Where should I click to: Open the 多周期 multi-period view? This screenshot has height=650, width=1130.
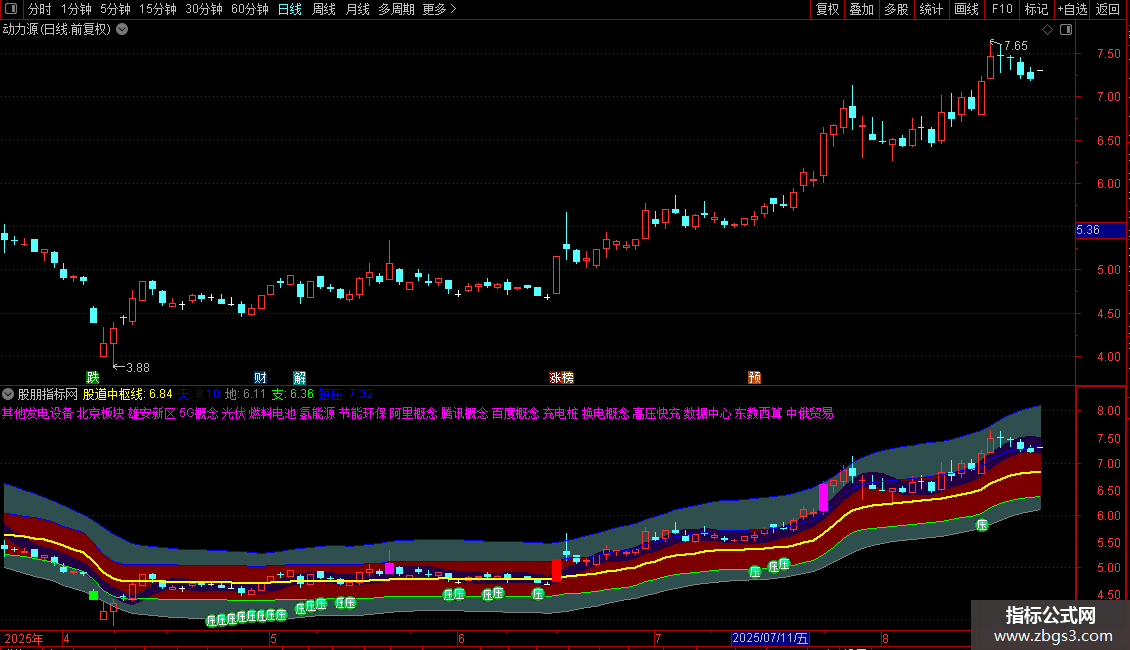396,9
